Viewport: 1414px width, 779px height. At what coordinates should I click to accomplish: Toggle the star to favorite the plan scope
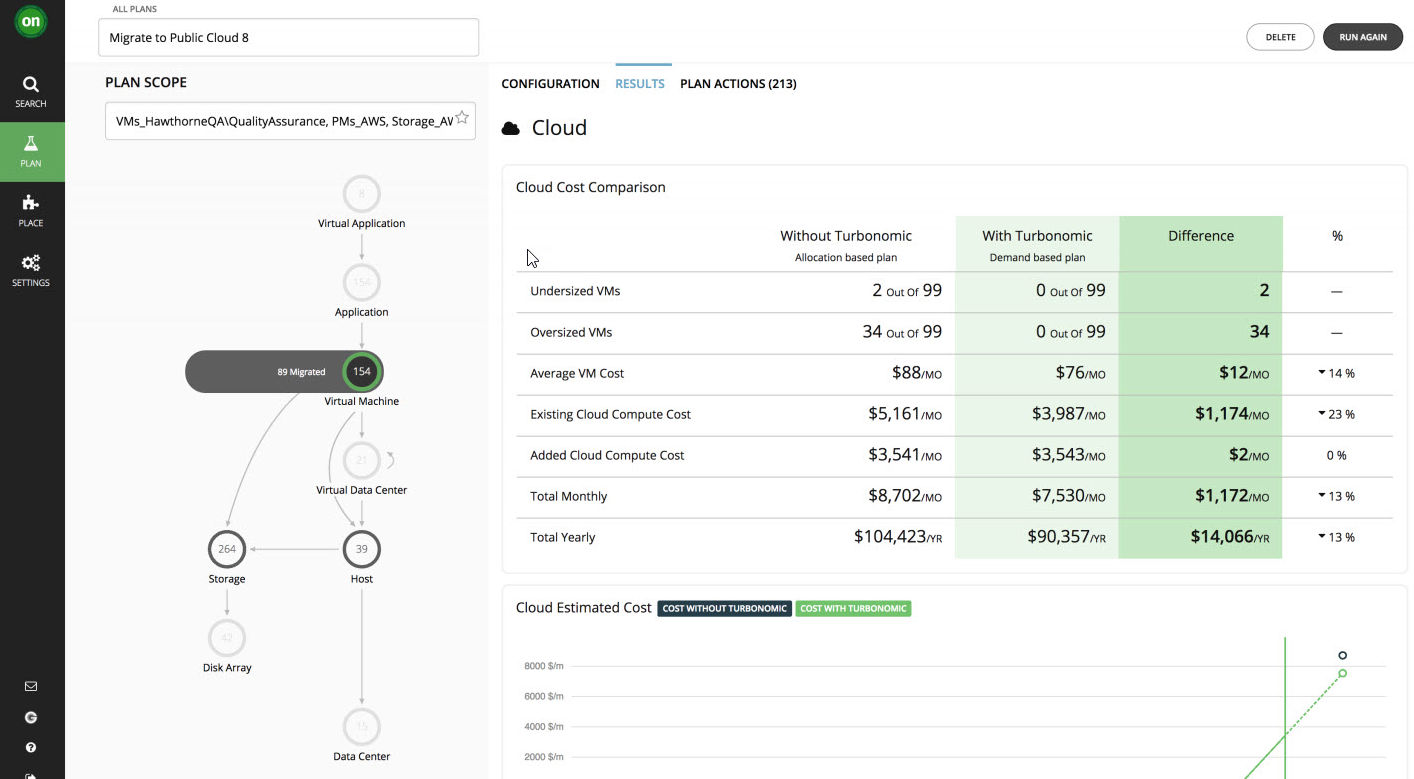(462, 116)
